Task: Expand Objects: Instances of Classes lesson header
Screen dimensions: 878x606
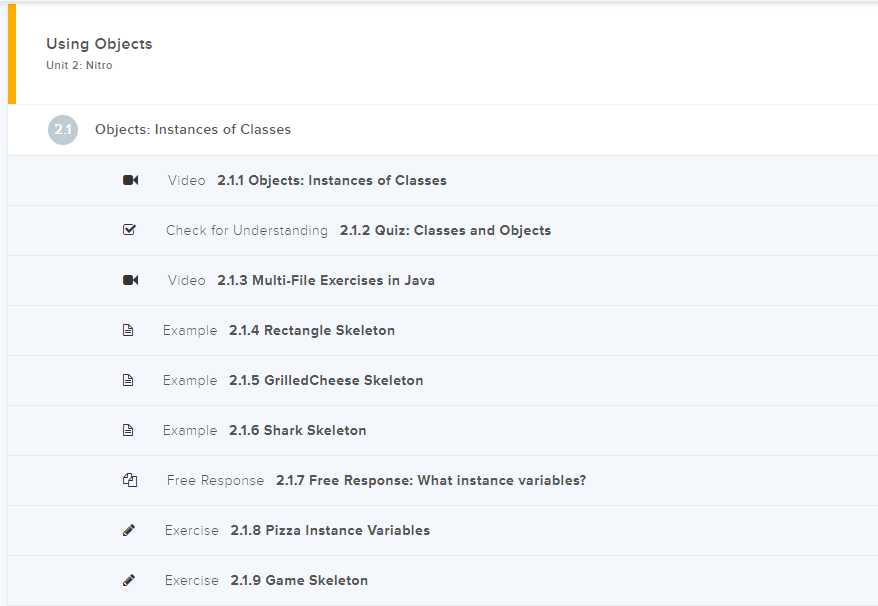Action: point(193,130)
